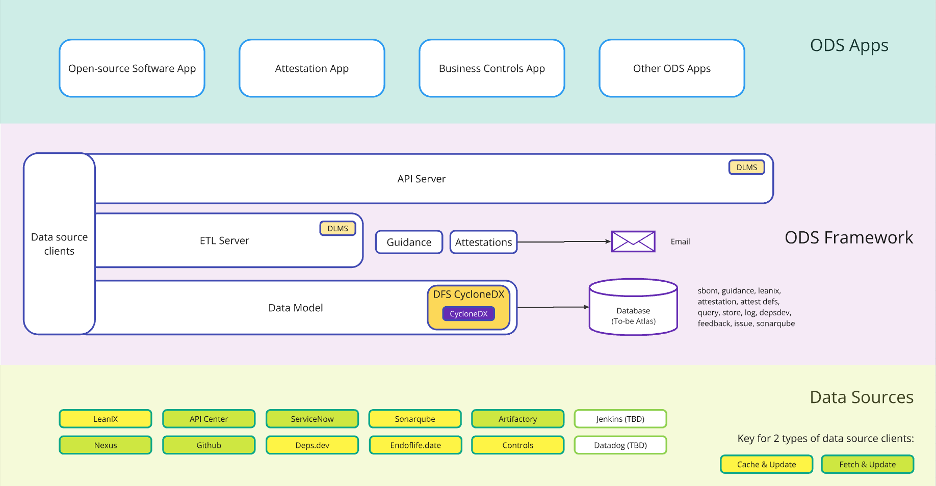Select the LeanIX data source
Screen dimensions: 936x486
106,419
